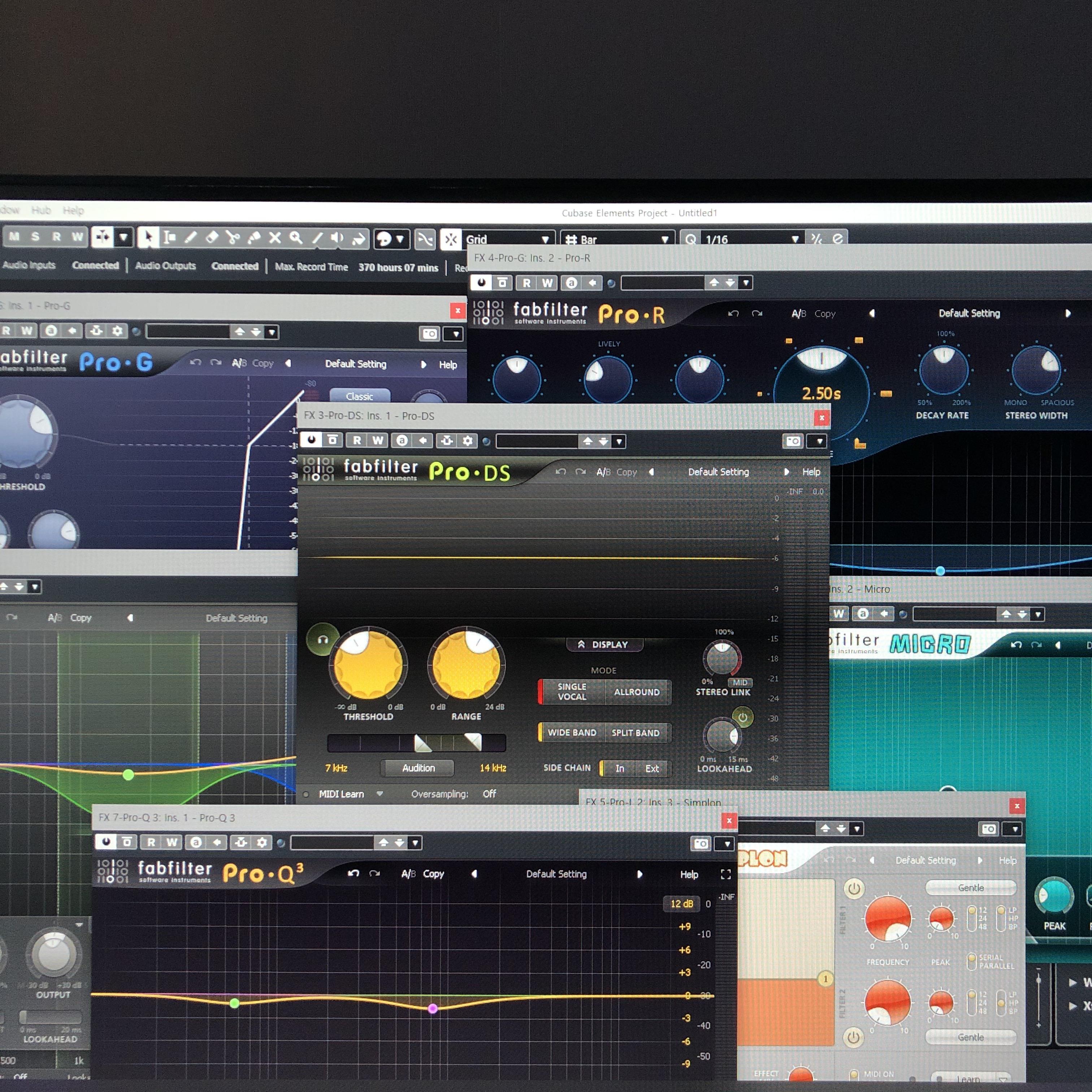Select the Zoom magnifier tool in Cubase toolbar

[296, 238]
